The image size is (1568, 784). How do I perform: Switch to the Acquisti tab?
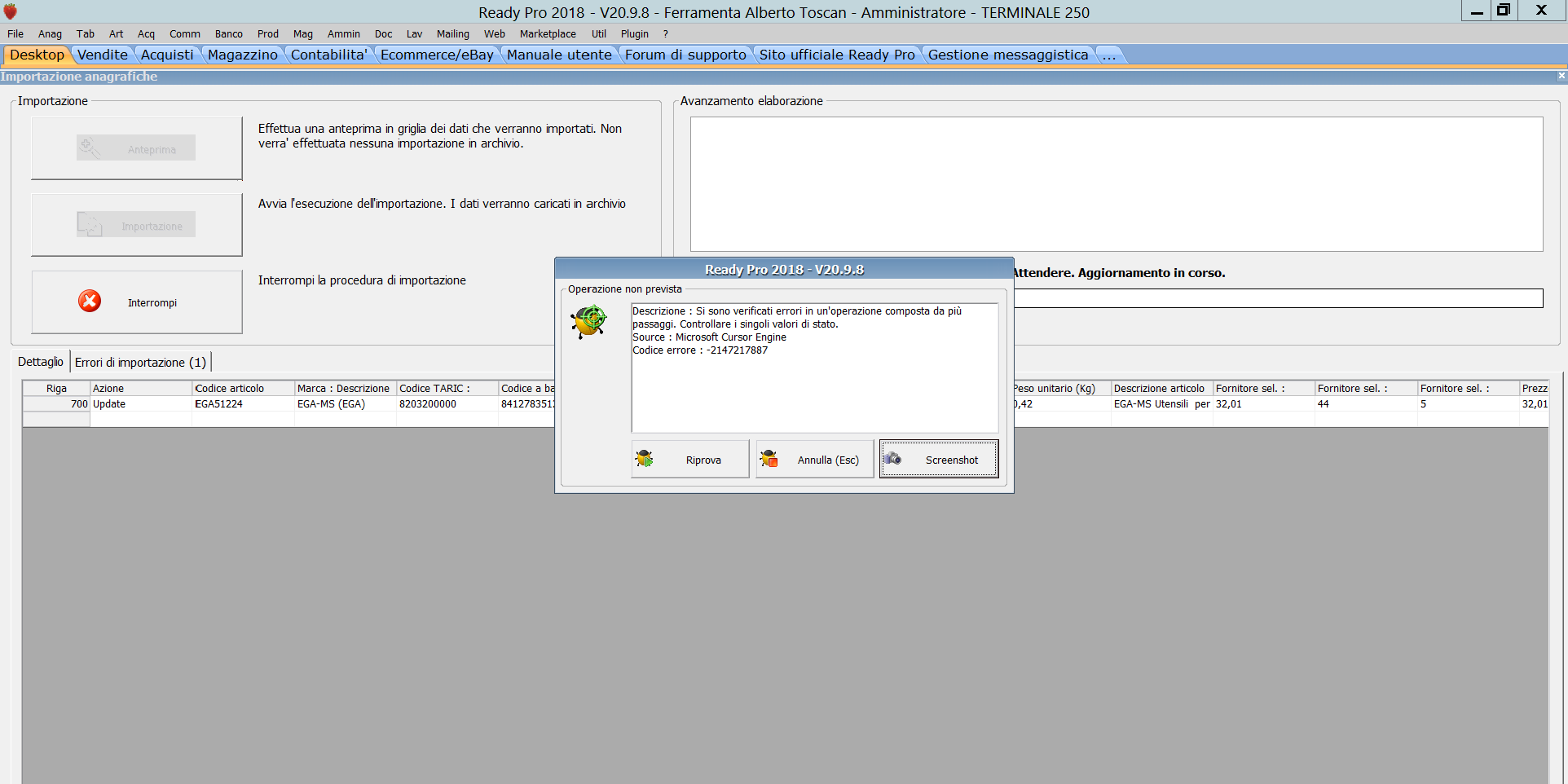167,55
